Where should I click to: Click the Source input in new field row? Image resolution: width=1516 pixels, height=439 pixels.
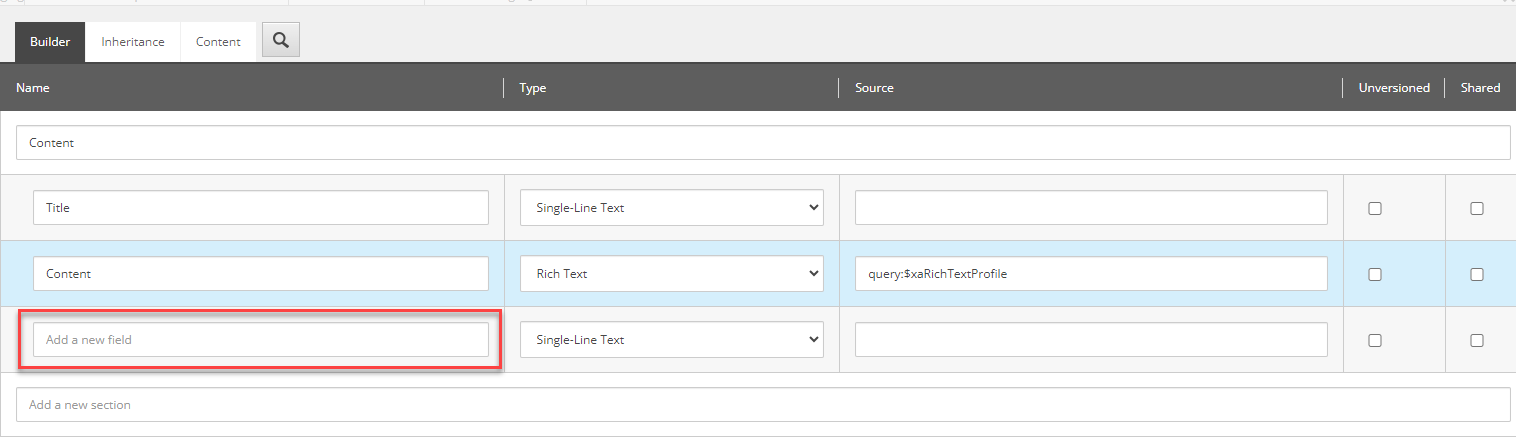(x=1091, y=340)
